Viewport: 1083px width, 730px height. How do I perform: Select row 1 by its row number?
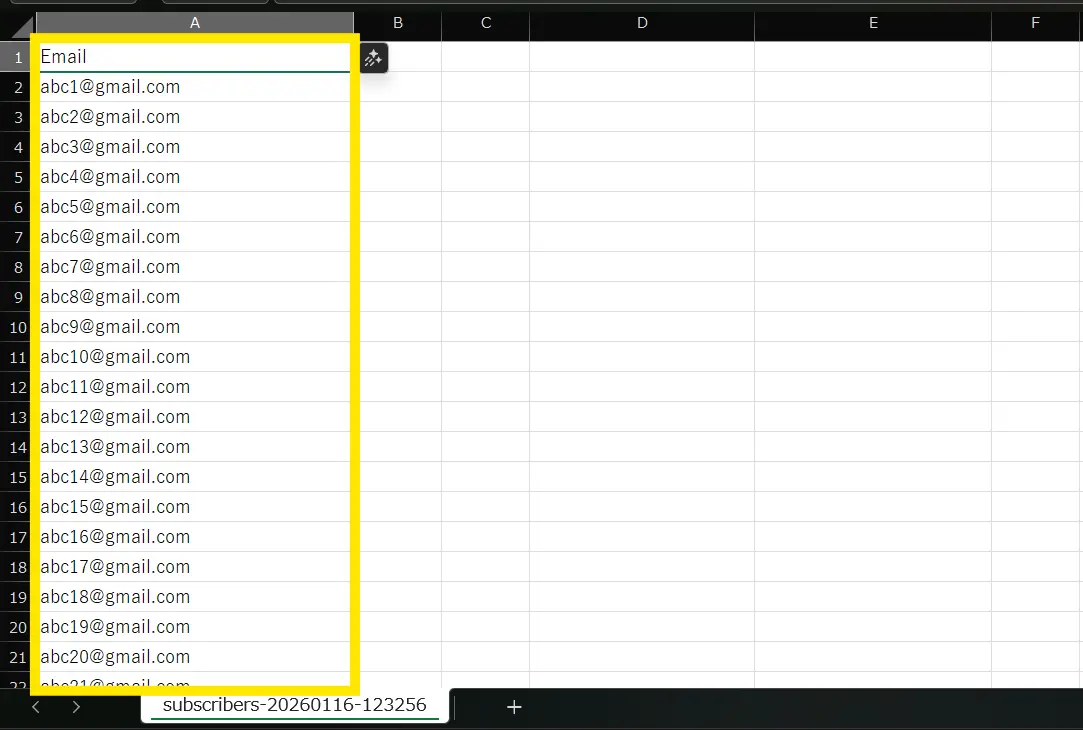point(17,57)
